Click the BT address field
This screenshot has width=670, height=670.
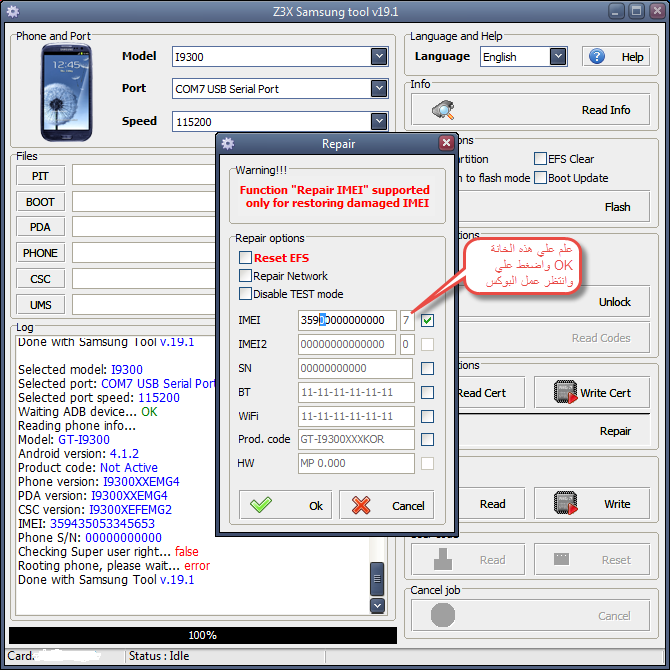coord(356,392)
